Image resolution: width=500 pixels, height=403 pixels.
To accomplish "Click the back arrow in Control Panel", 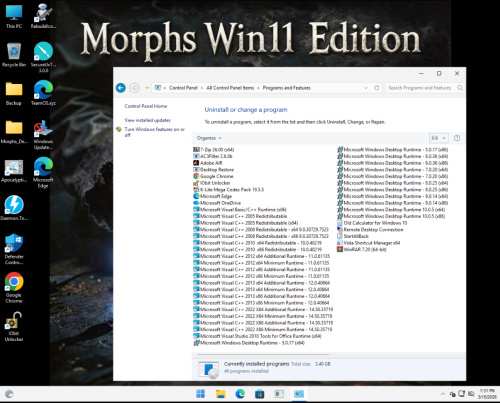I will pos(121,88).
